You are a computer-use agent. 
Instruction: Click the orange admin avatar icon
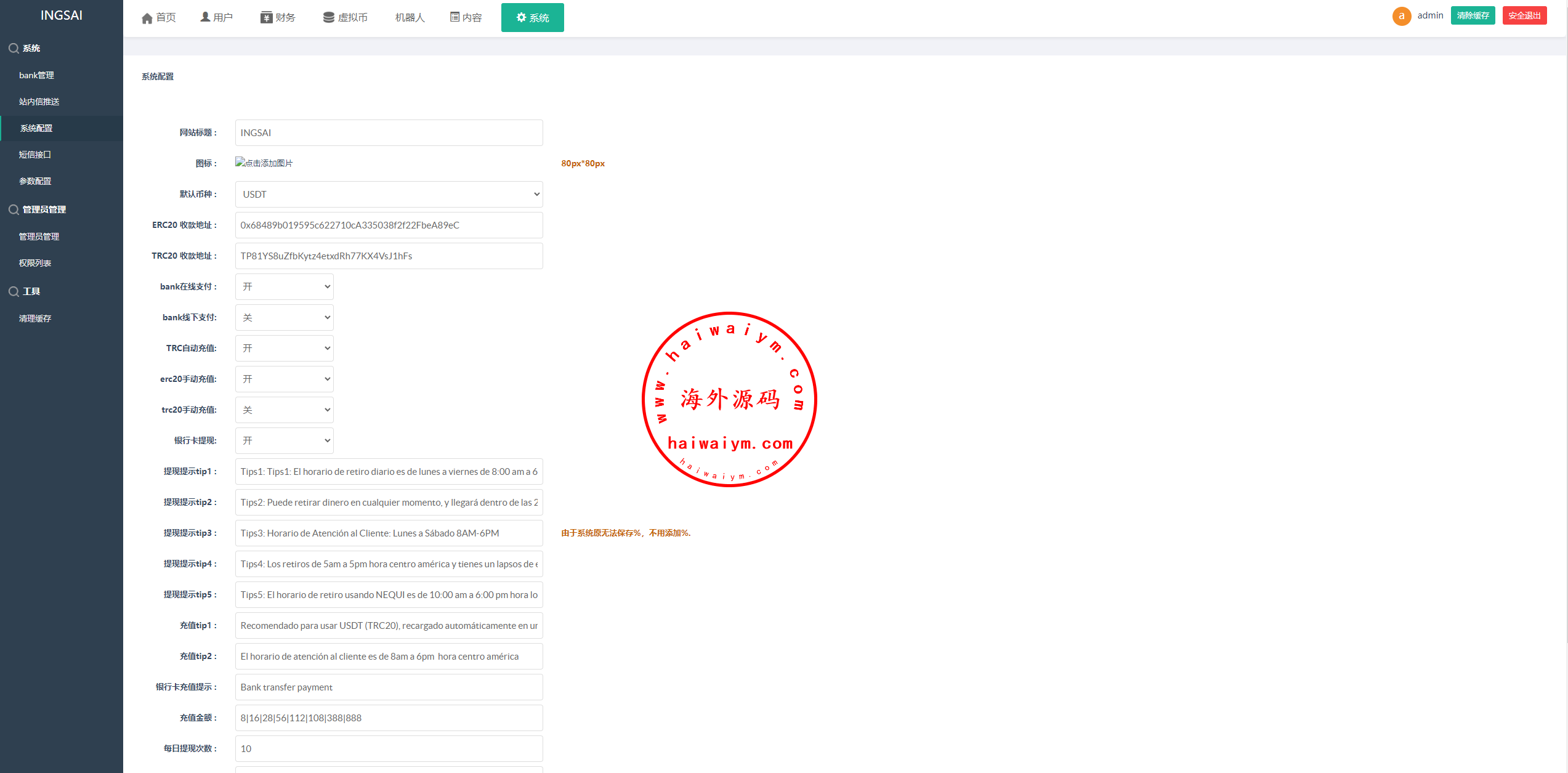[x=1401, y=16]
